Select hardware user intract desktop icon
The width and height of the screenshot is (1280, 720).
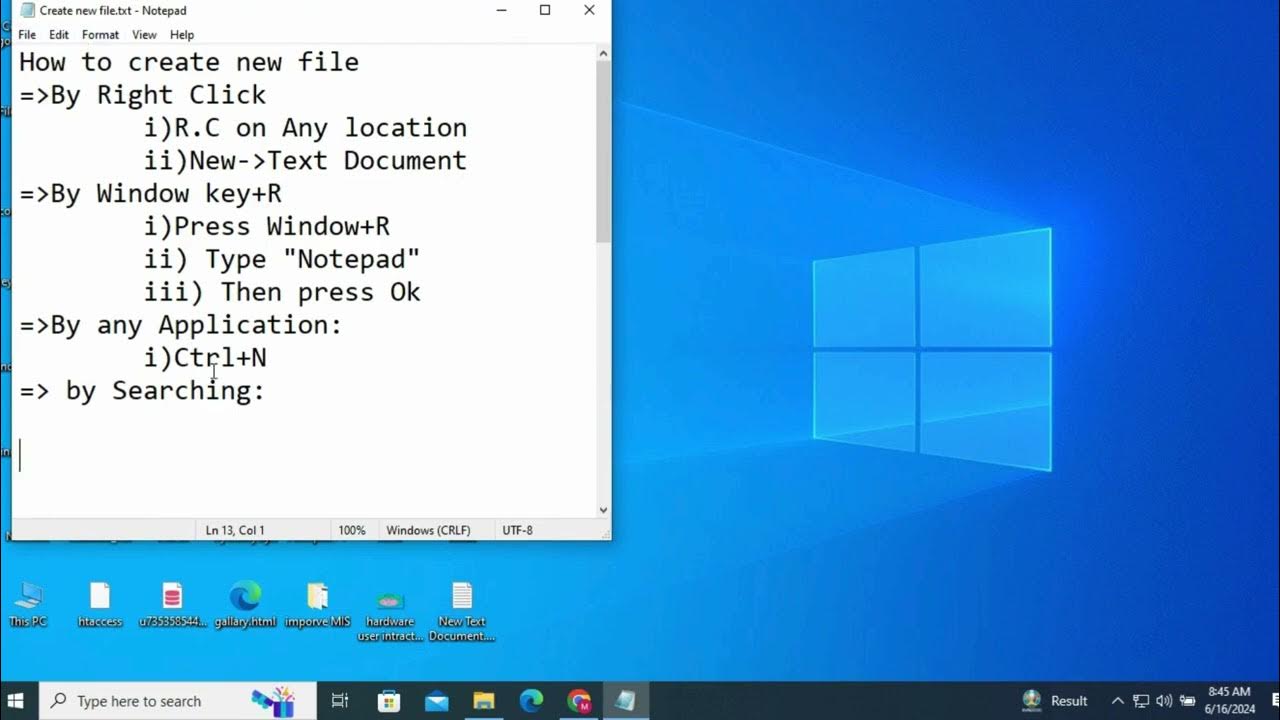[x=390, y=611]
